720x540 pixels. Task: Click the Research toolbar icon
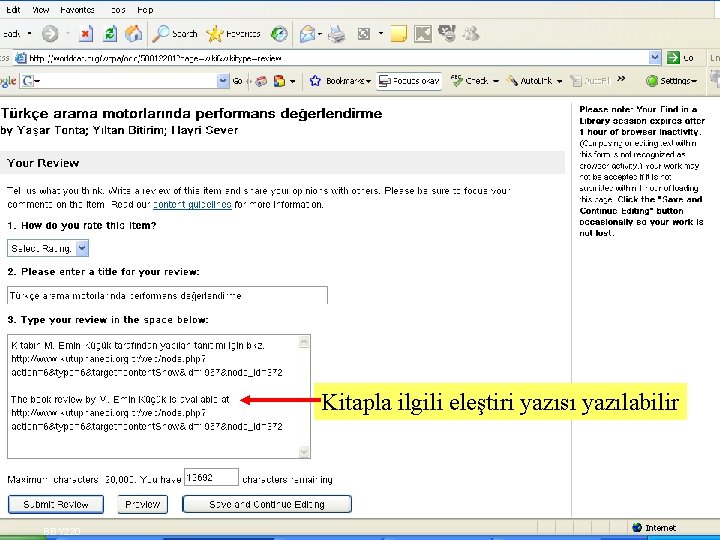click(447, 34)
